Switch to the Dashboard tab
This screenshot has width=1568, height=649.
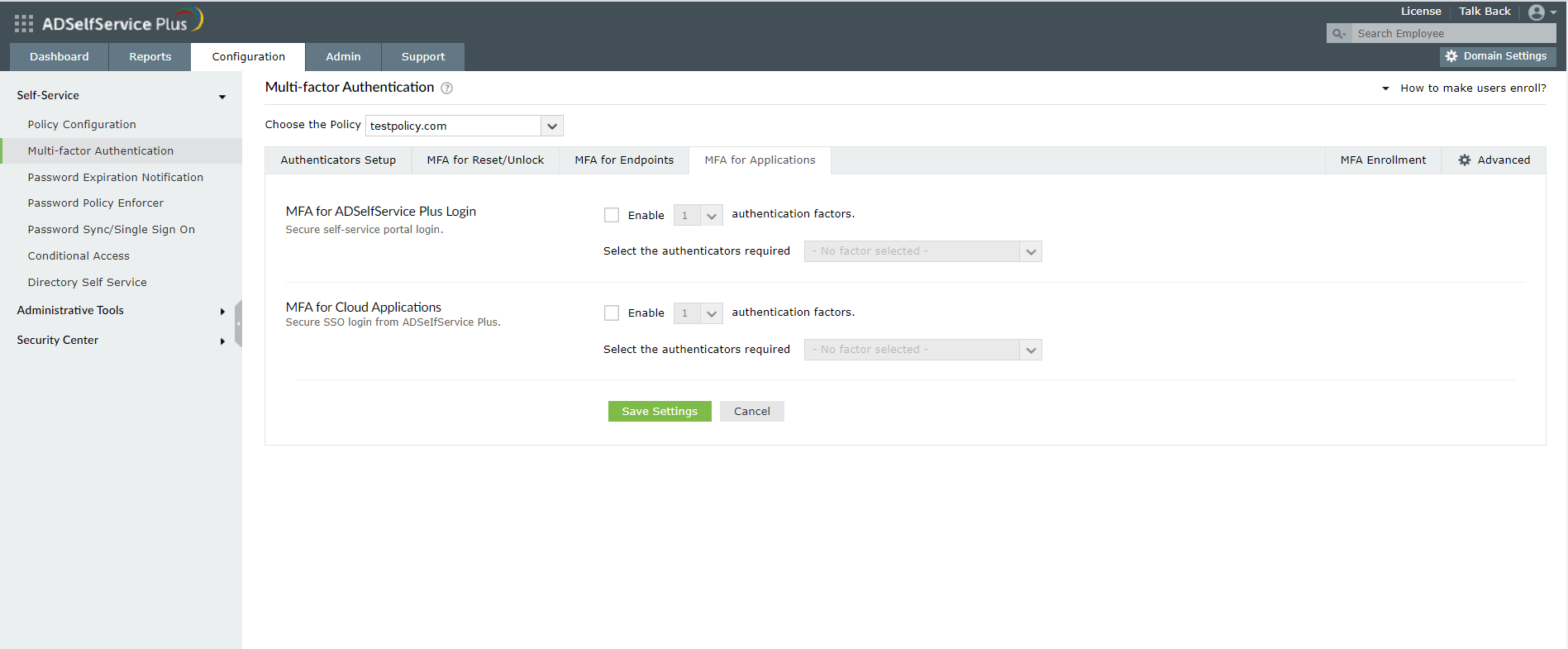coord(60,57)
